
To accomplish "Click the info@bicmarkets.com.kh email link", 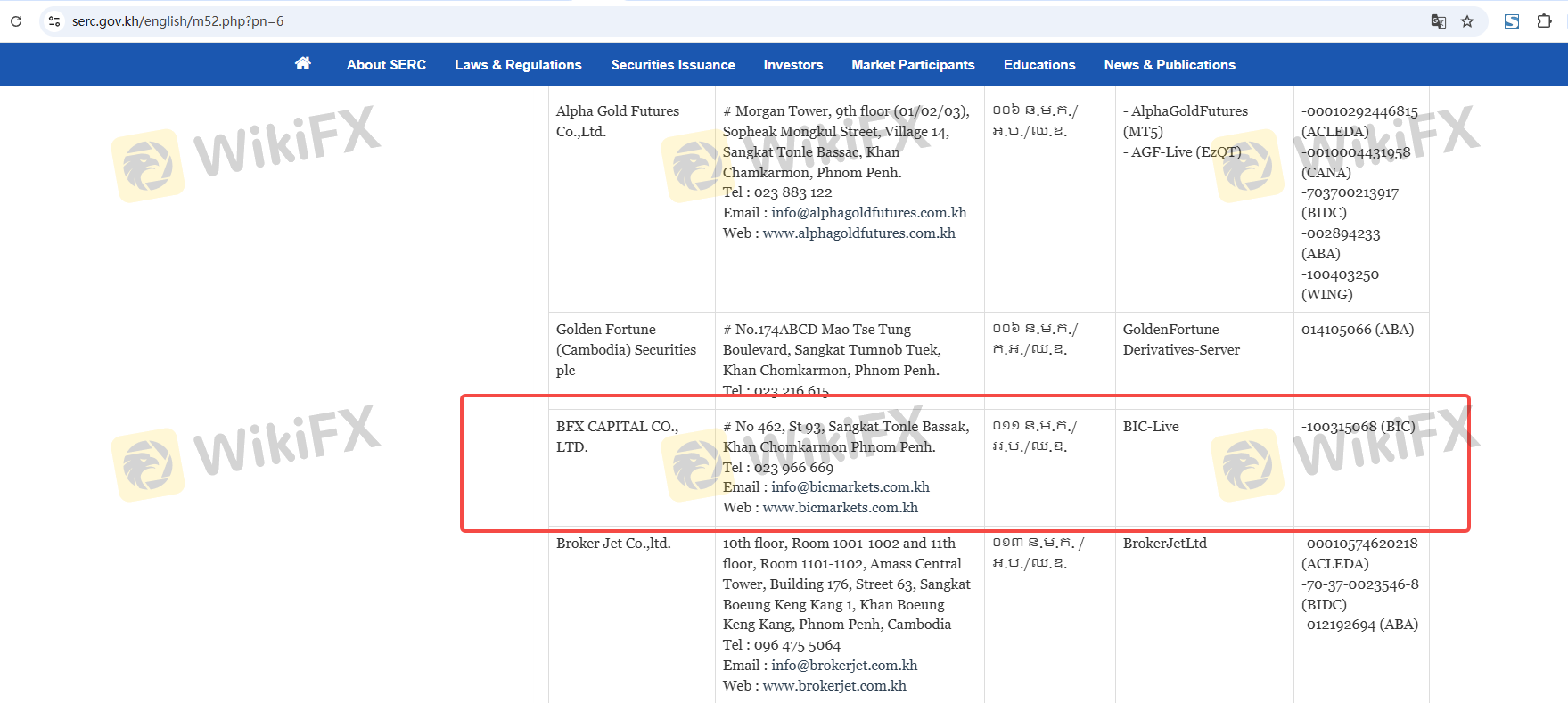I will [850, 487].
